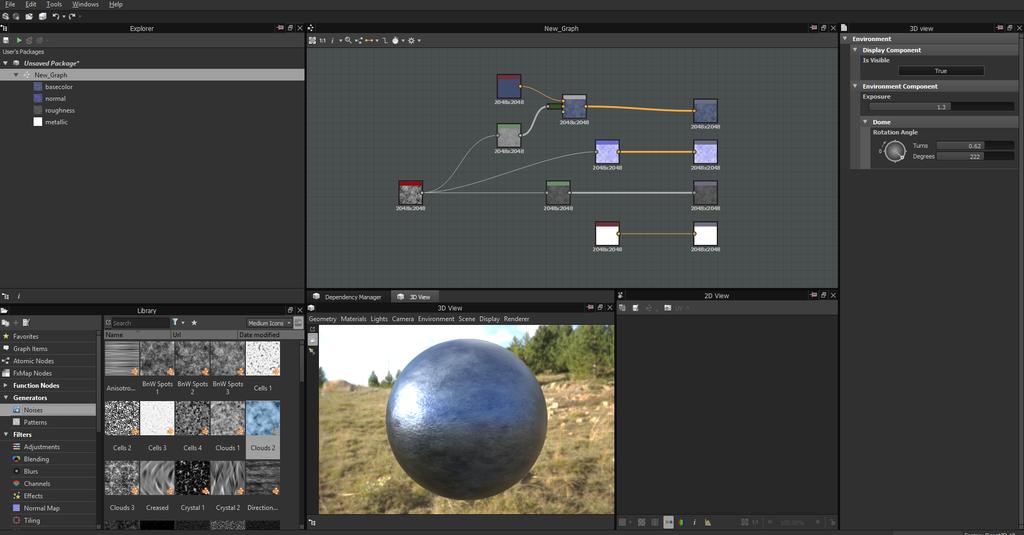1024x535 pixels.
Task: Open the Blending filter category
Action: (36, 459)
